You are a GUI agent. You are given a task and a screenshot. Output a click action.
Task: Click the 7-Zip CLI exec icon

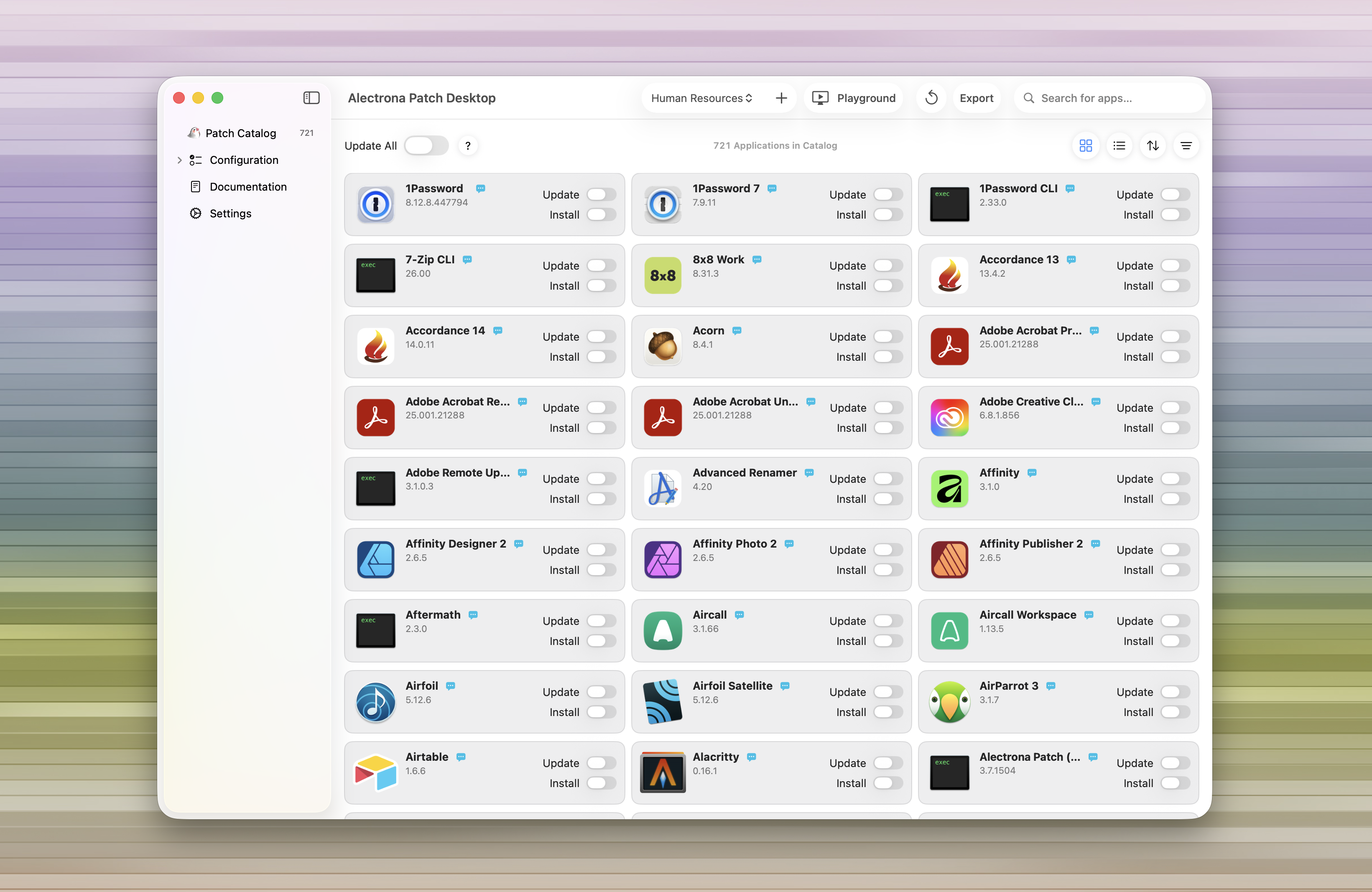(375, 275)
